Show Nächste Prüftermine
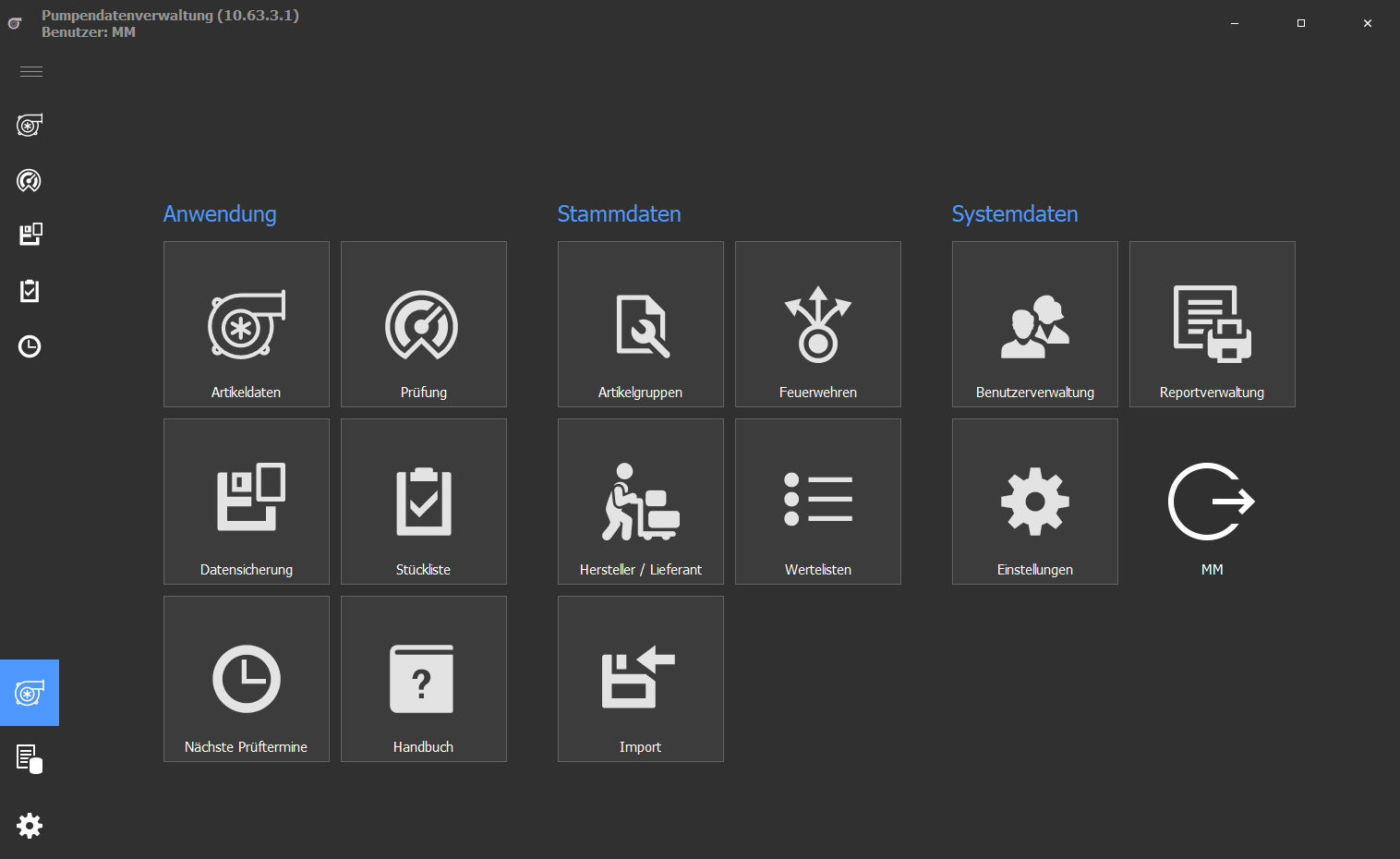The image size is (1400, 859). pos(247,679)
